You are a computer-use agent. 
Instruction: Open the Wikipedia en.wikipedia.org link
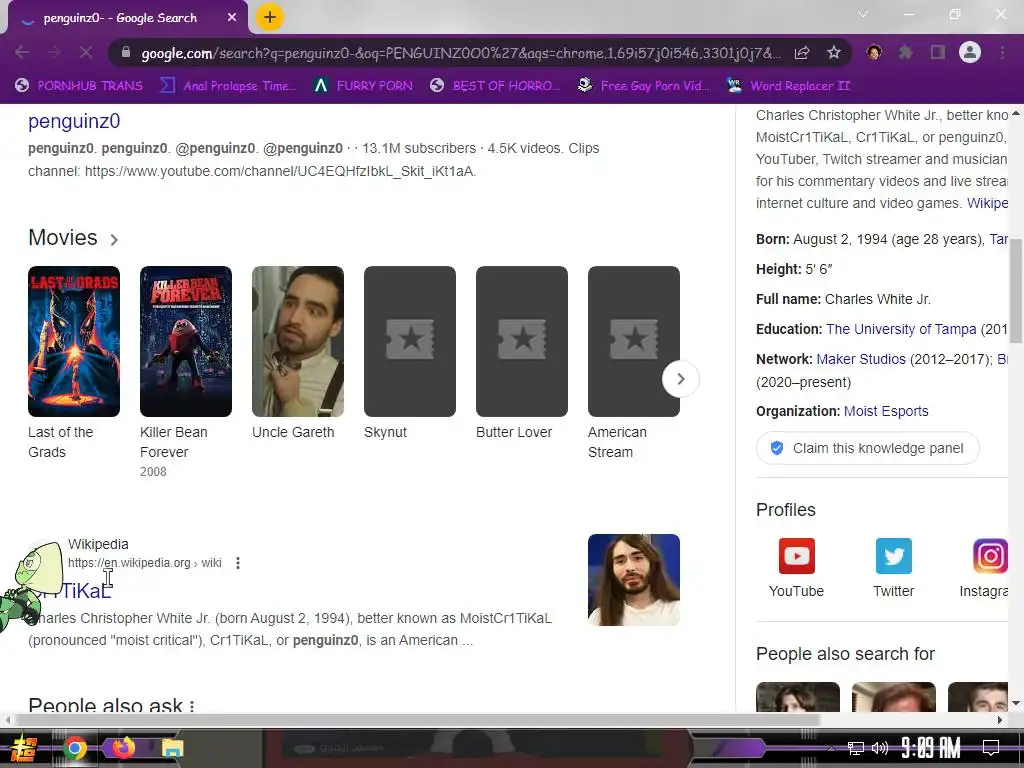click(x=144, y=563)
